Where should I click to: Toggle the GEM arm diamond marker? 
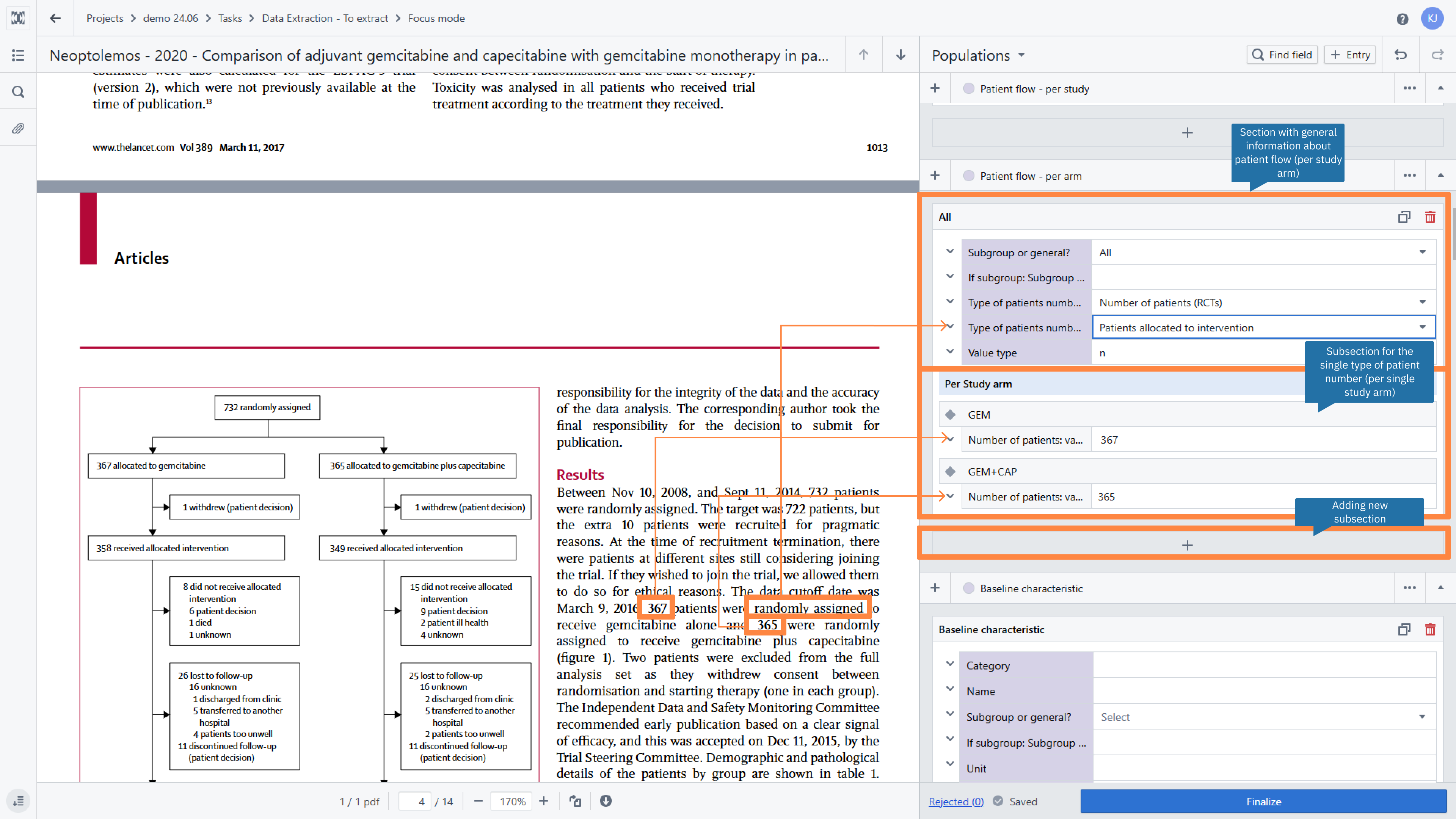point(950,415)
